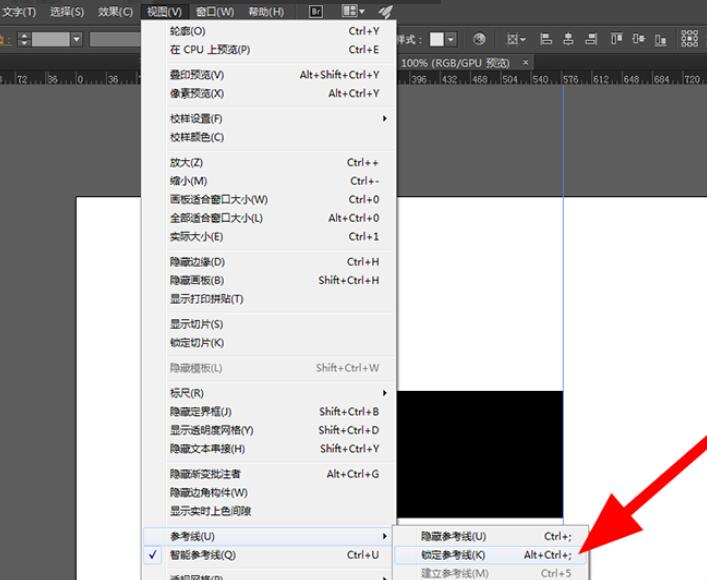Image resolution: width=707 pixels, height=580 pixels.
Task: Choose 画板适合窗口大小(W) menu entry
Action: (x=219, y=199)
